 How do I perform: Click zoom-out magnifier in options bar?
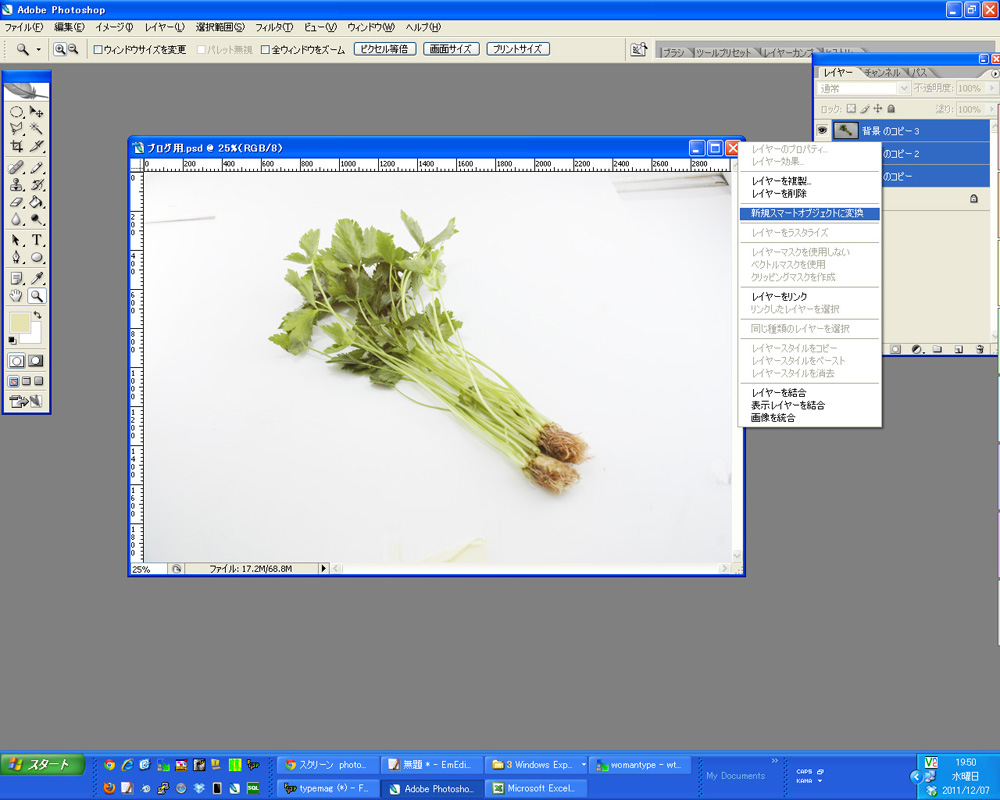[x=73, y=49]
